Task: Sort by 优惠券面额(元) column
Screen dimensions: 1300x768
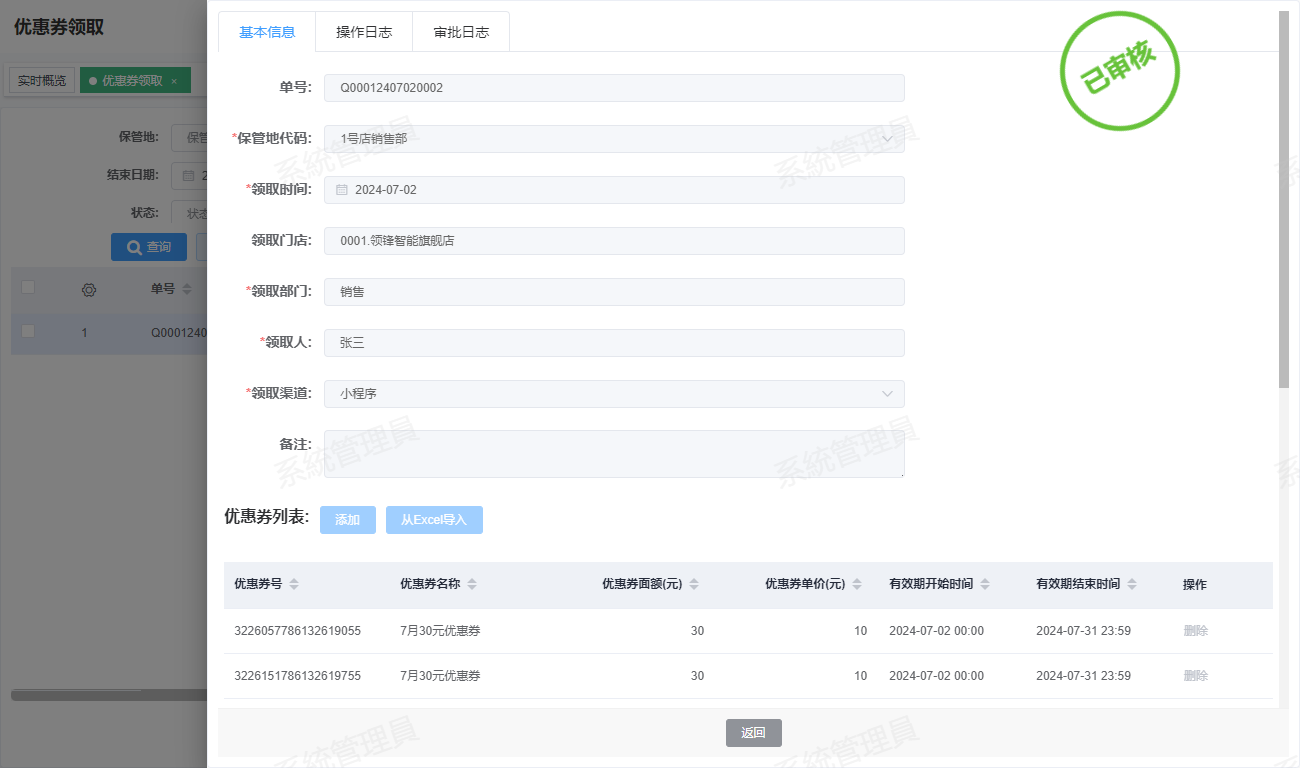Action: pyautogui.click(x=694, y=584)
